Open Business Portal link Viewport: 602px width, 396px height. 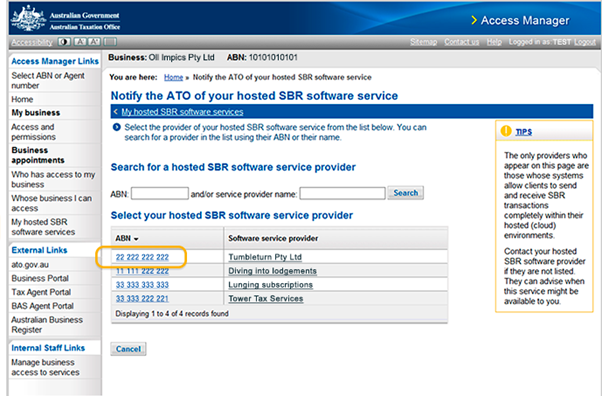pos(40,278)
